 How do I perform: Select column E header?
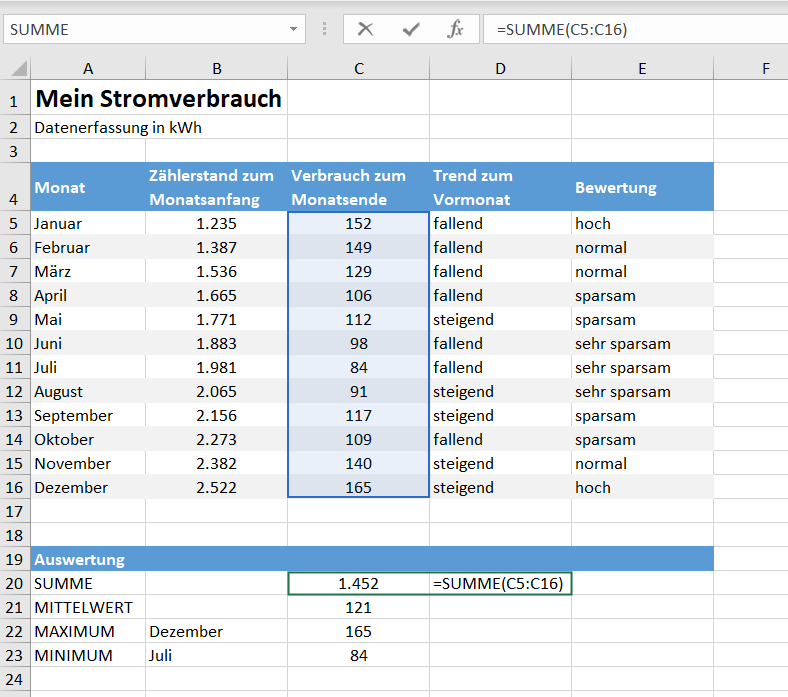coord(642,69)
